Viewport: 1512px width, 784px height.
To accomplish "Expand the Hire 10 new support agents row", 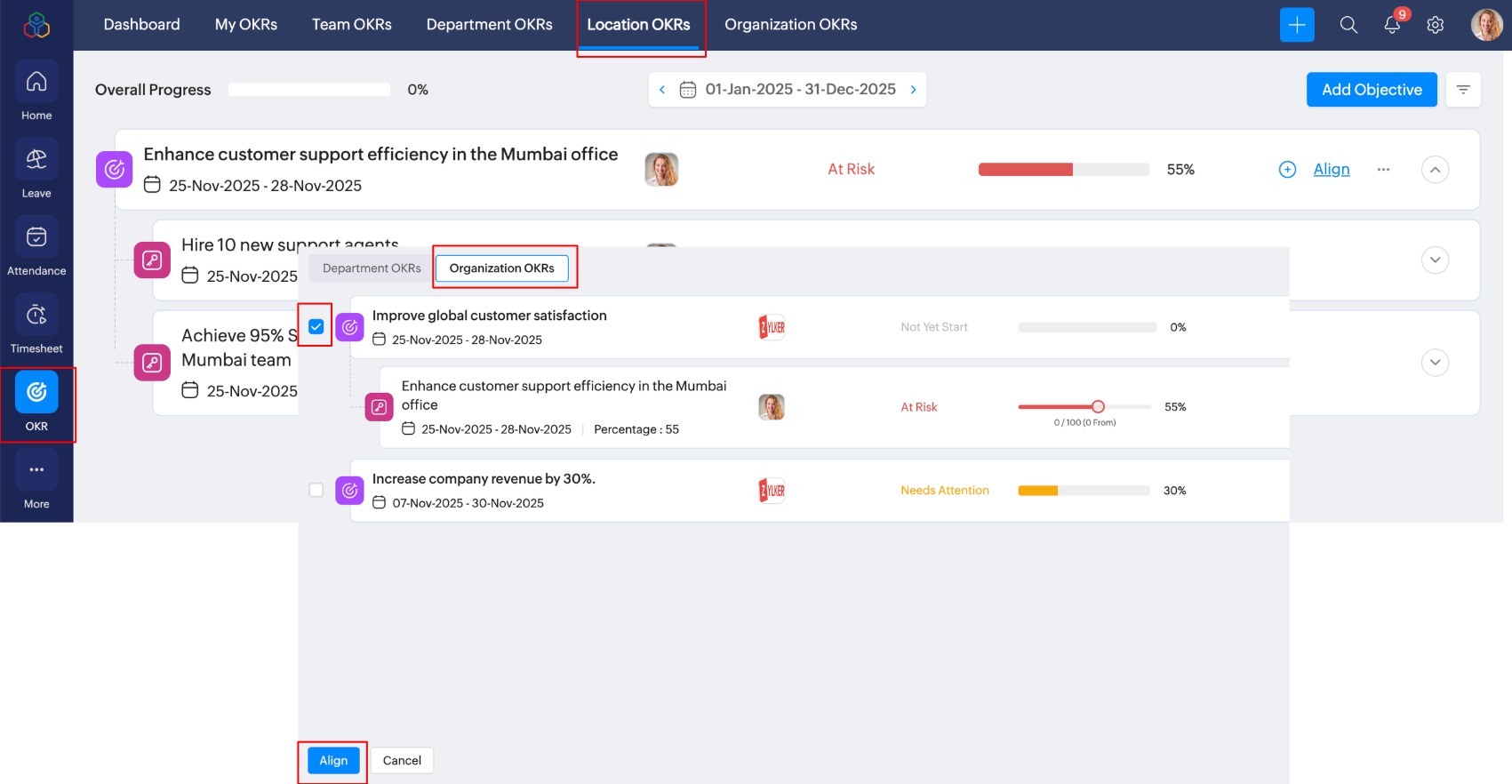I will 1435,260.
